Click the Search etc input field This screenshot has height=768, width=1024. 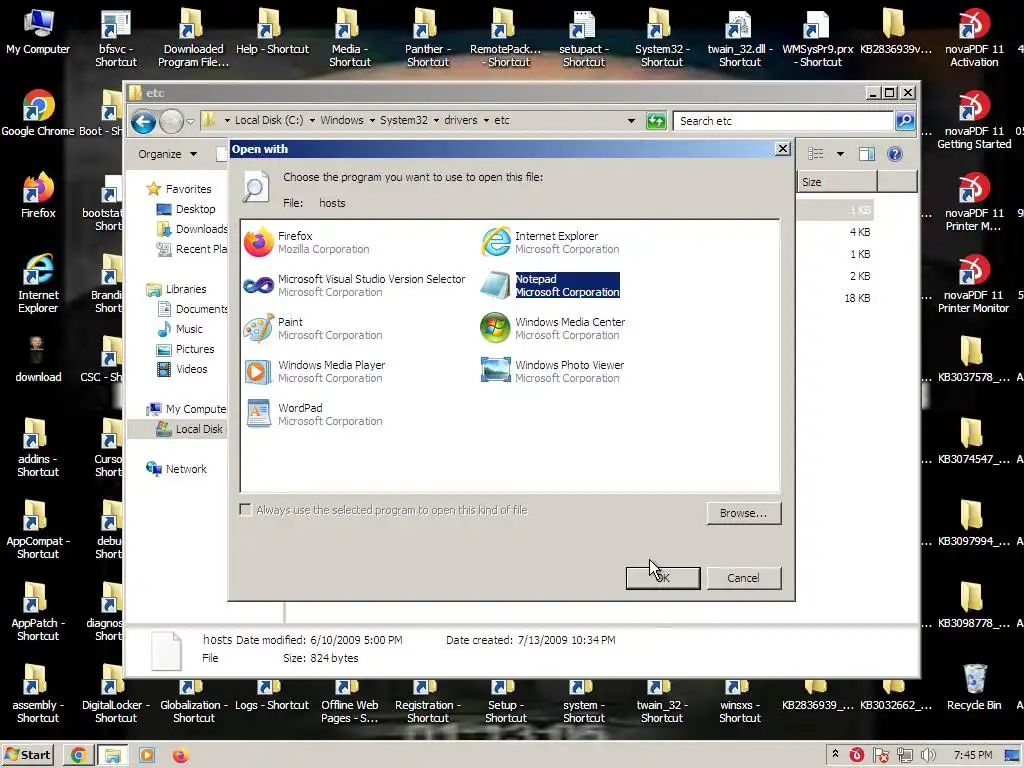click(x=783, y=121)
